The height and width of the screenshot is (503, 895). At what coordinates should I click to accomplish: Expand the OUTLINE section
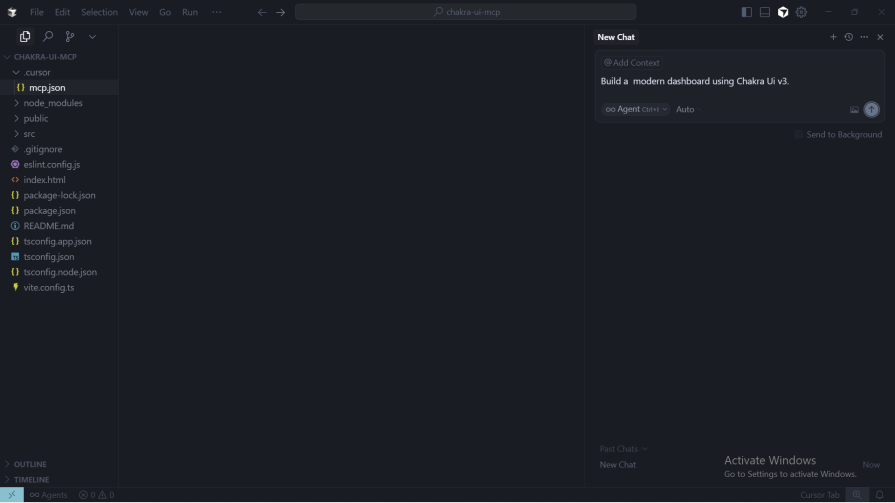[30, 464]
